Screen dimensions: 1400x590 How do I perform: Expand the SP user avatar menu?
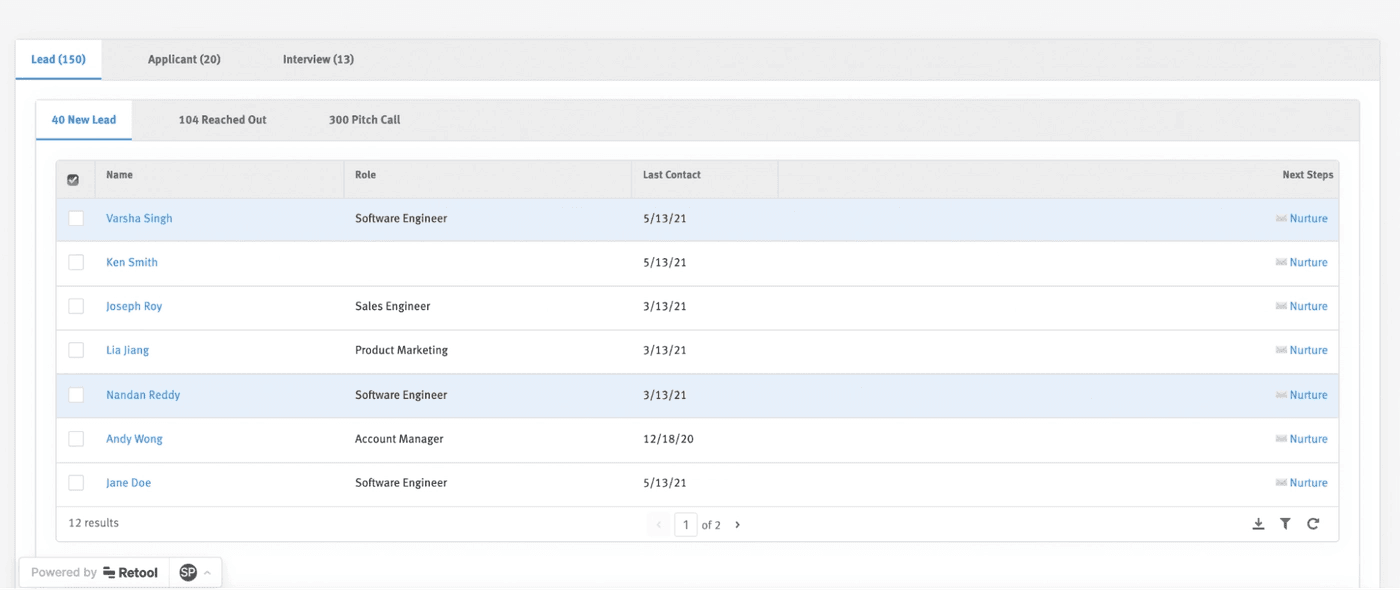195,573
